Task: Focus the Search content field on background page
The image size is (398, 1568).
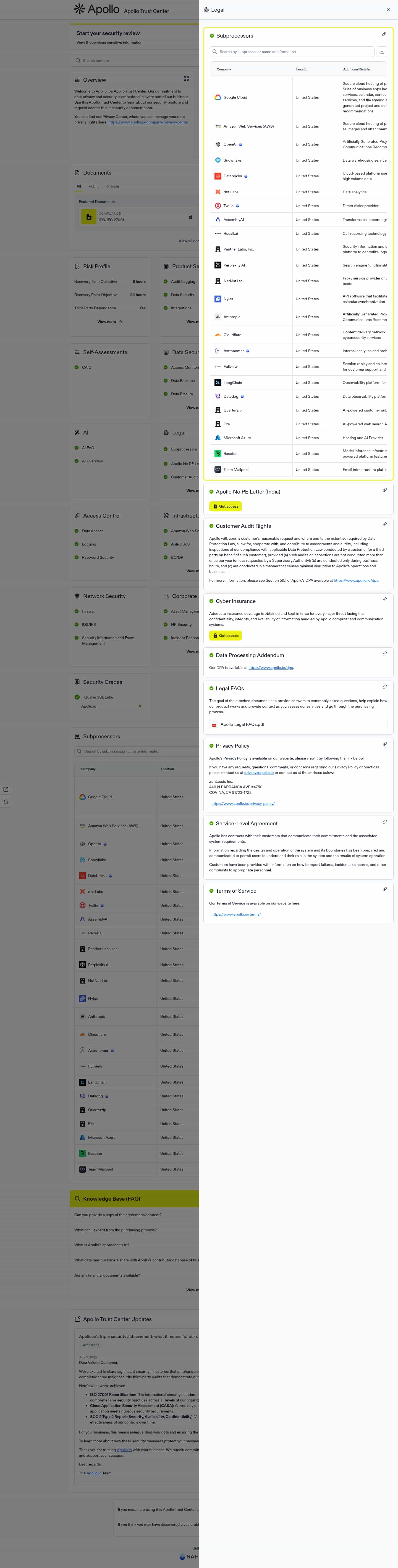Action: [135, 60]
